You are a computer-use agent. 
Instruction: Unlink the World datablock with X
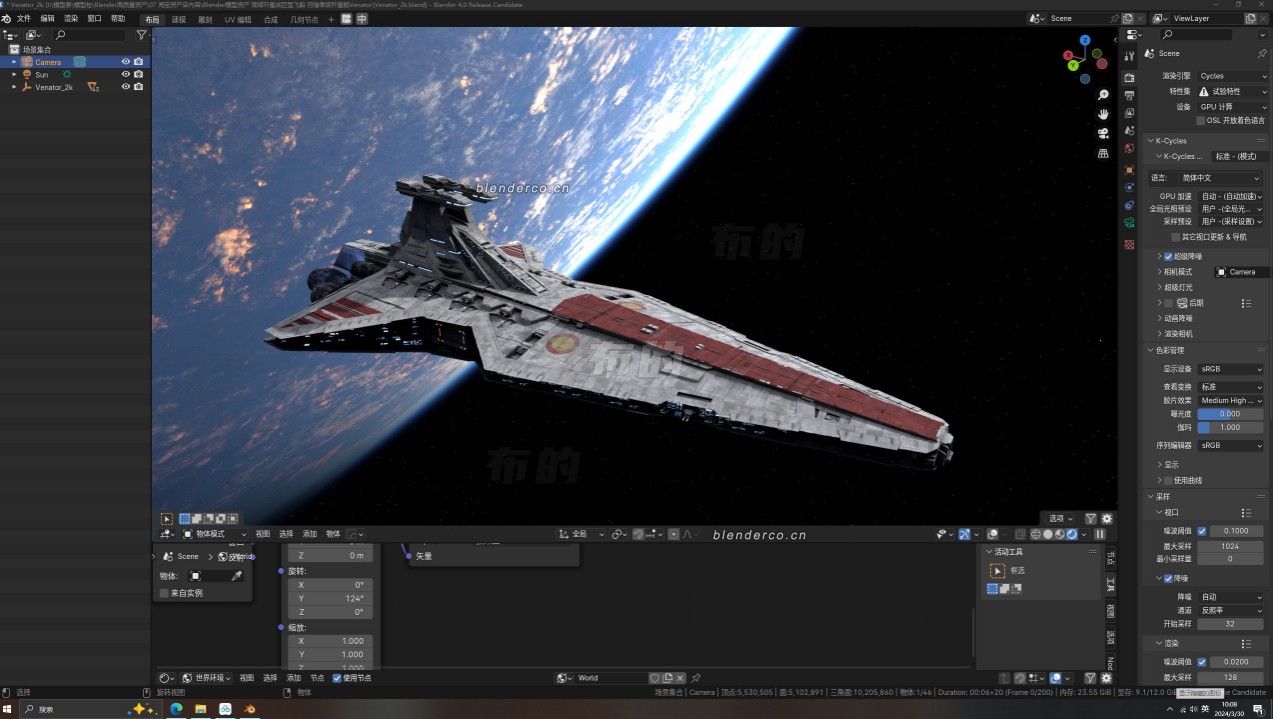click(x=680, y=678)
